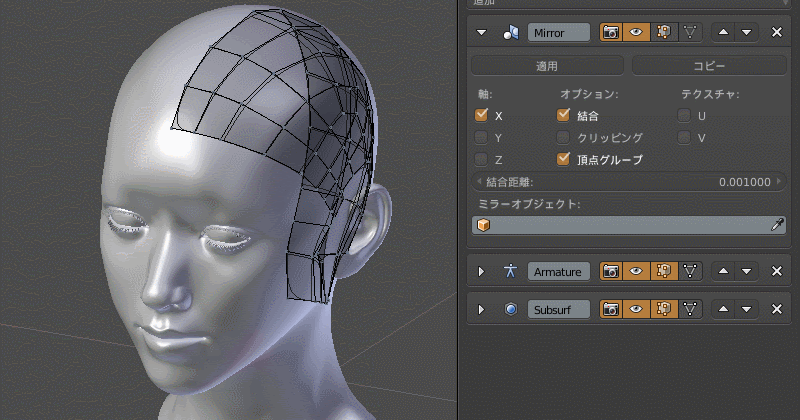Move Subsurf modifier up in stack
The height and width of the screenshot is (420, 800).
[x=722, y=309]
